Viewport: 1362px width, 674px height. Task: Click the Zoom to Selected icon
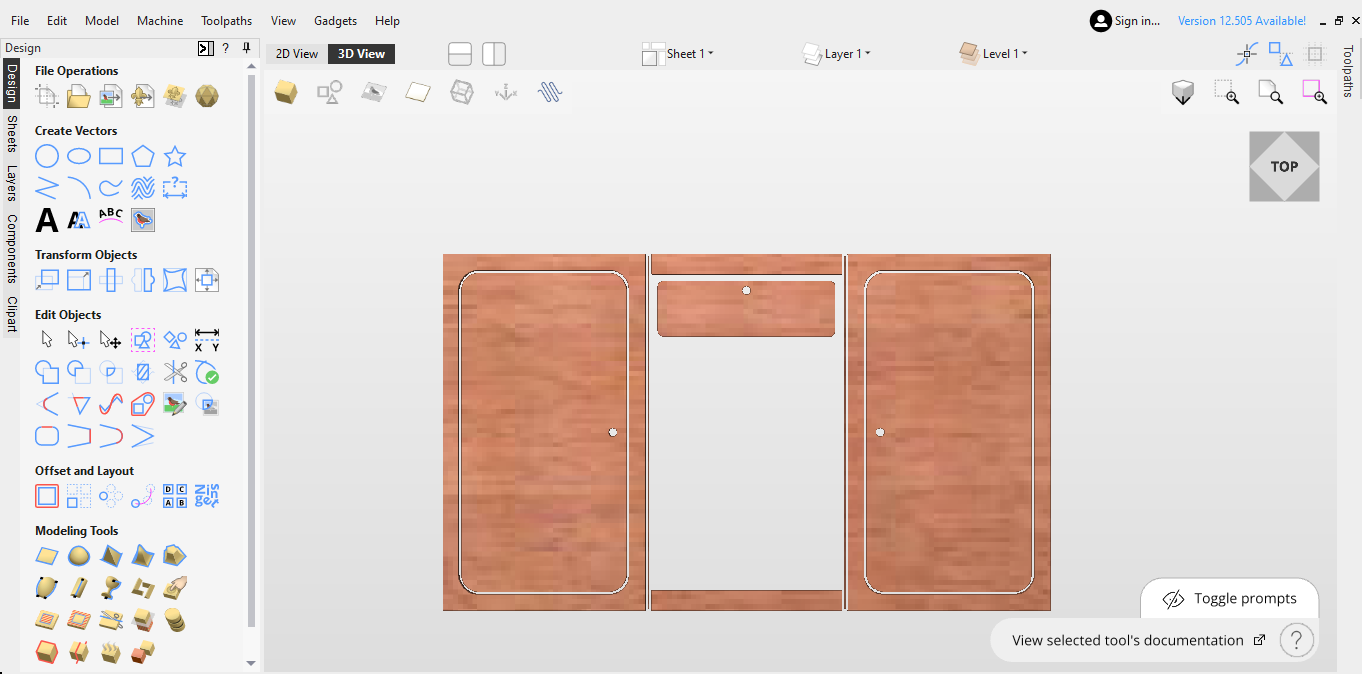tap(1314, 93)
